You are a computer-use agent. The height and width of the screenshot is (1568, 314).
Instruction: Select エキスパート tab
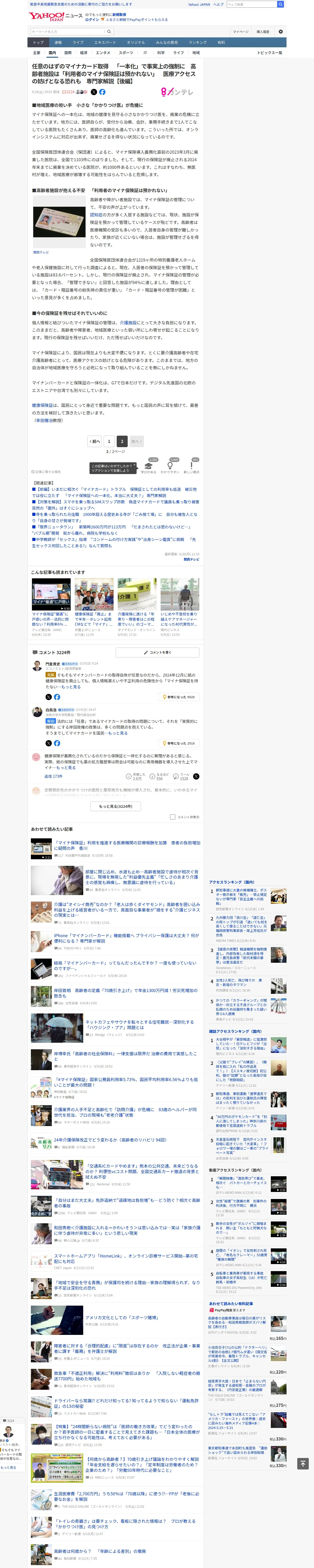click(105, 43)
